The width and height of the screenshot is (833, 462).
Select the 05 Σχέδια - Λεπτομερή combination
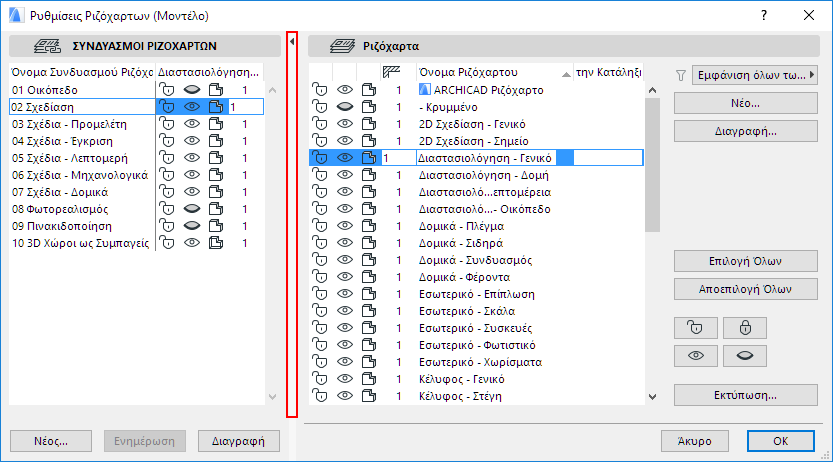pyautogui.click(x=78, y=158)
